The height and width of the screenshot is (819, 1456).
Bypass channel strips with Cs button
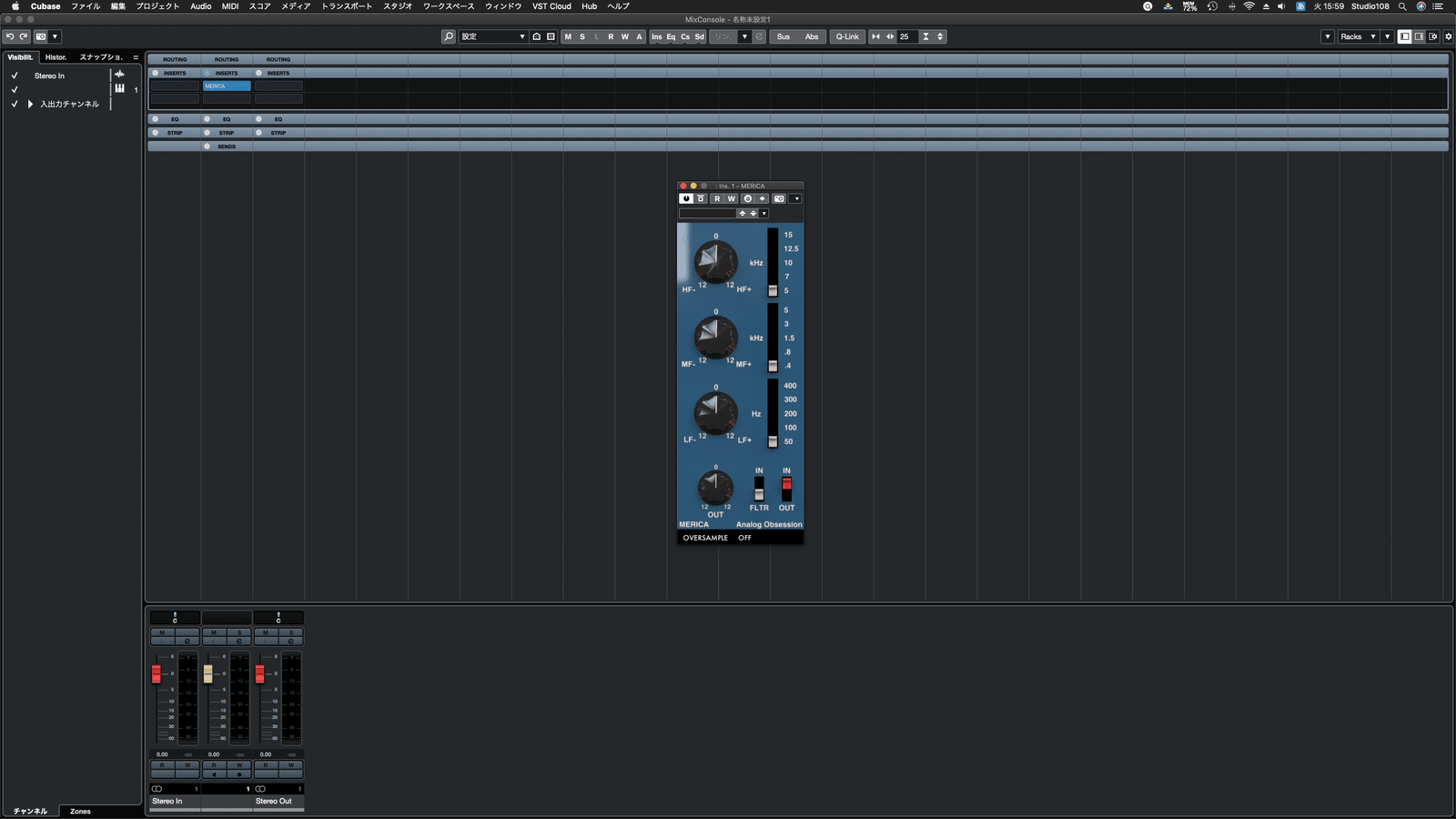(685, 36)
